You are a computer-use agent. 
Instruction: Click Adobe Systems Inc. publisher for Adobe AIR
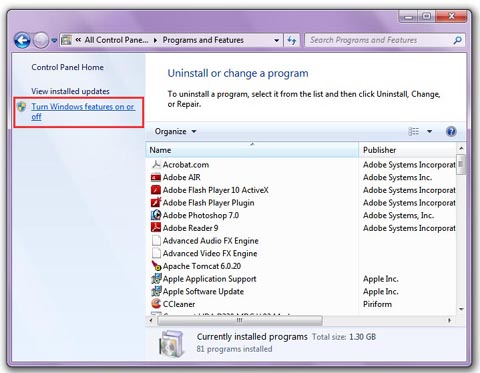point(397,177)
